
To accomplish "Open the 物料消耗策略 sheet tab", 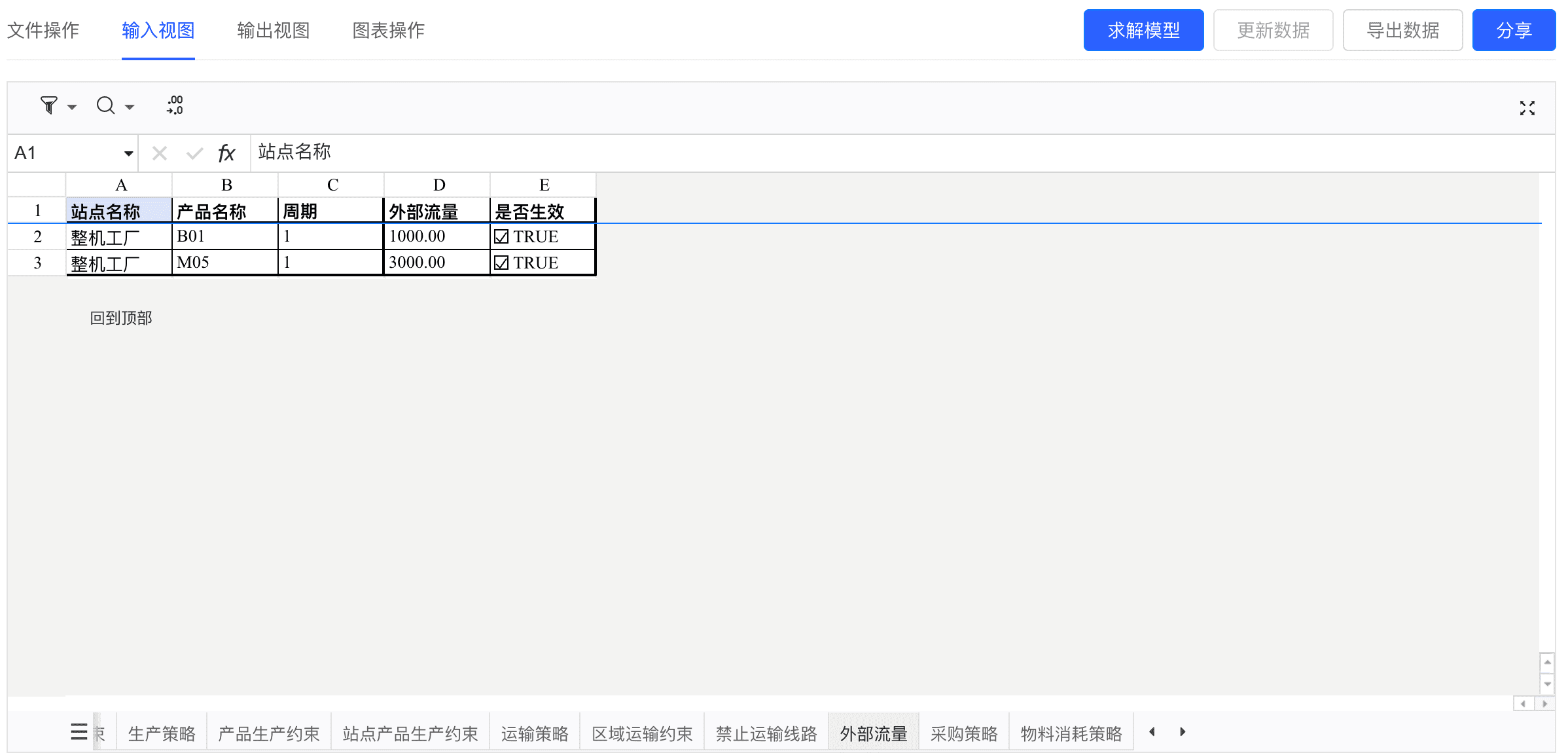I will pos(1071,733).
